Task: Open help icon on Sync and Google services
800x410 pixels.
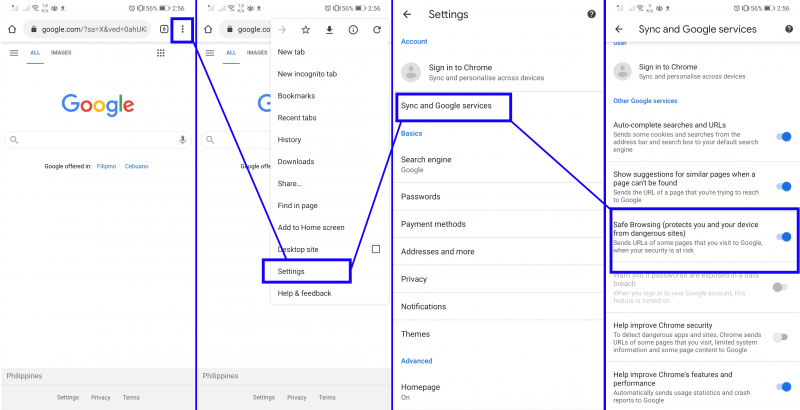Action: pyautogui.click(x=789, y=29)
